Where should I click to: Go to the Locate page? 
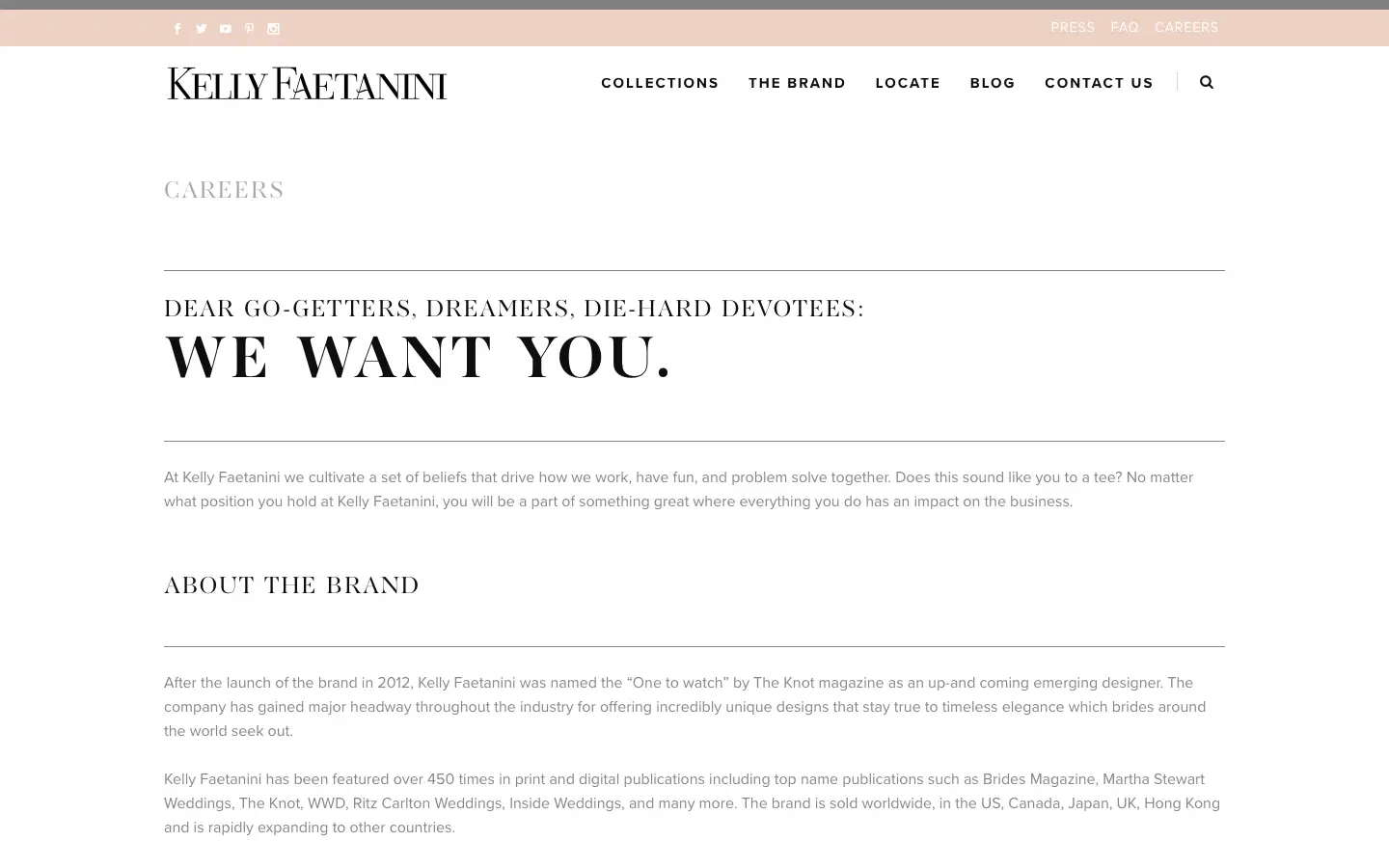coord(908,83)
